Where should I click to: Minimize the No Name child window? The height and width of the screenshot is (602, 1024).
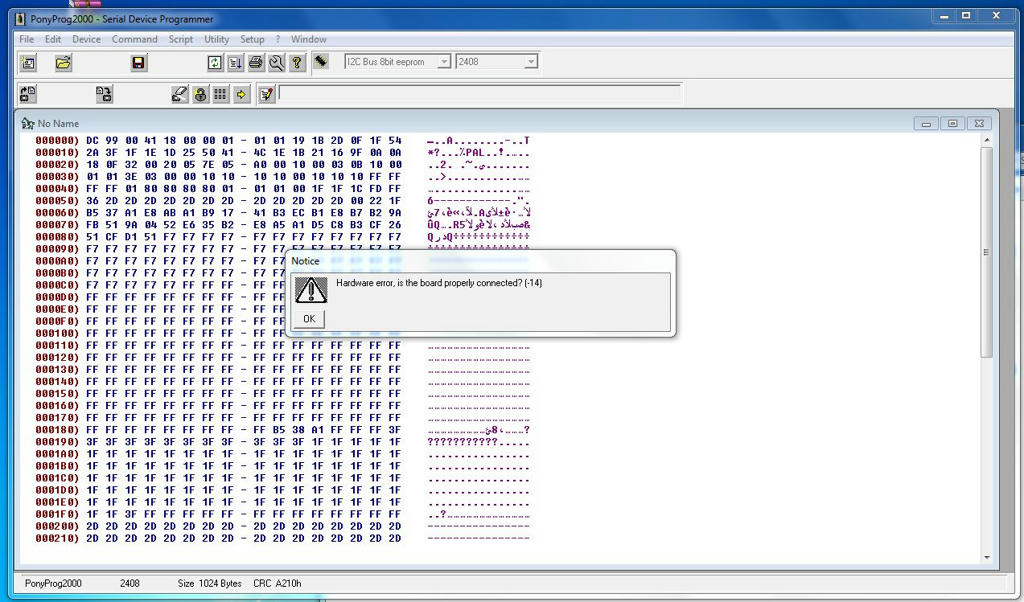pos(925,123)
